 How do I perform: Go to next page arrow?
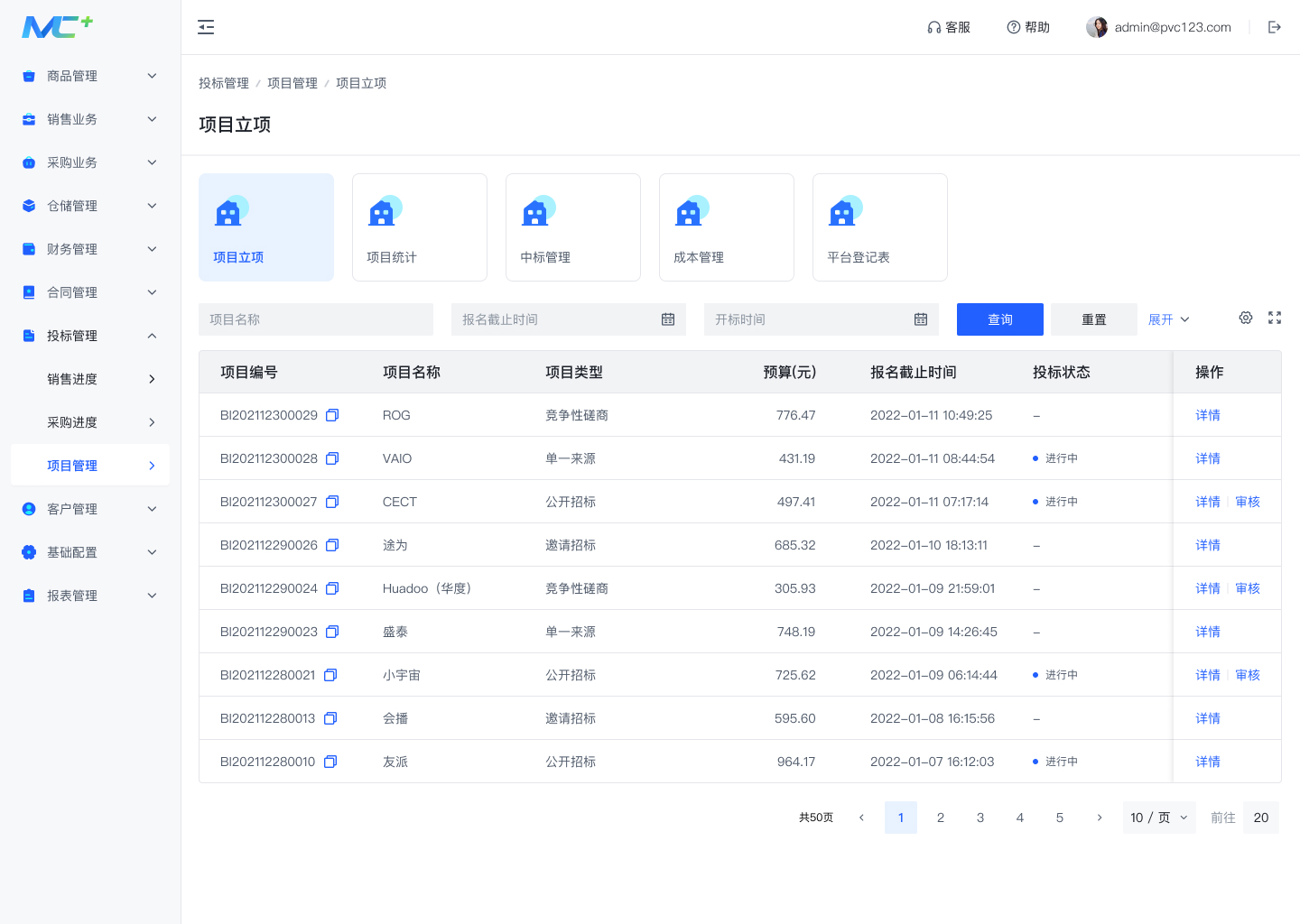[x=1100, y=818]
